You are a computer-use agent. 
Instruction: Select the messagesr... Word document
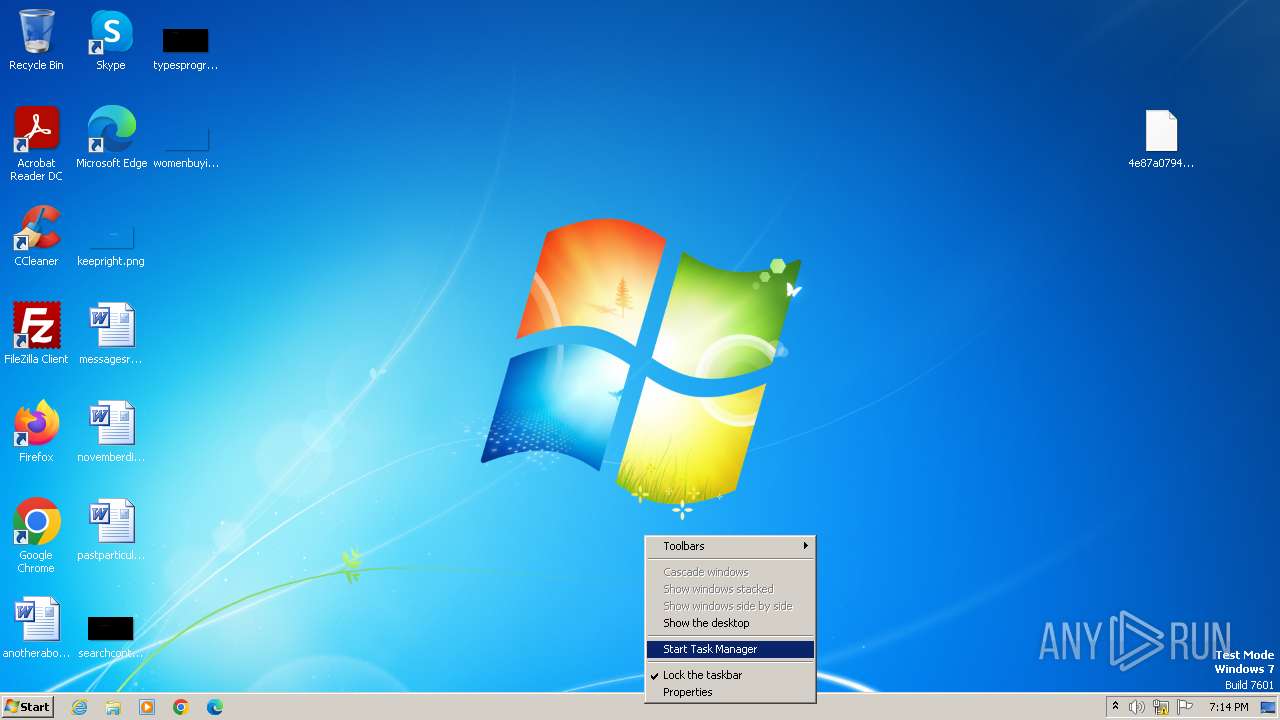(111, 334)
